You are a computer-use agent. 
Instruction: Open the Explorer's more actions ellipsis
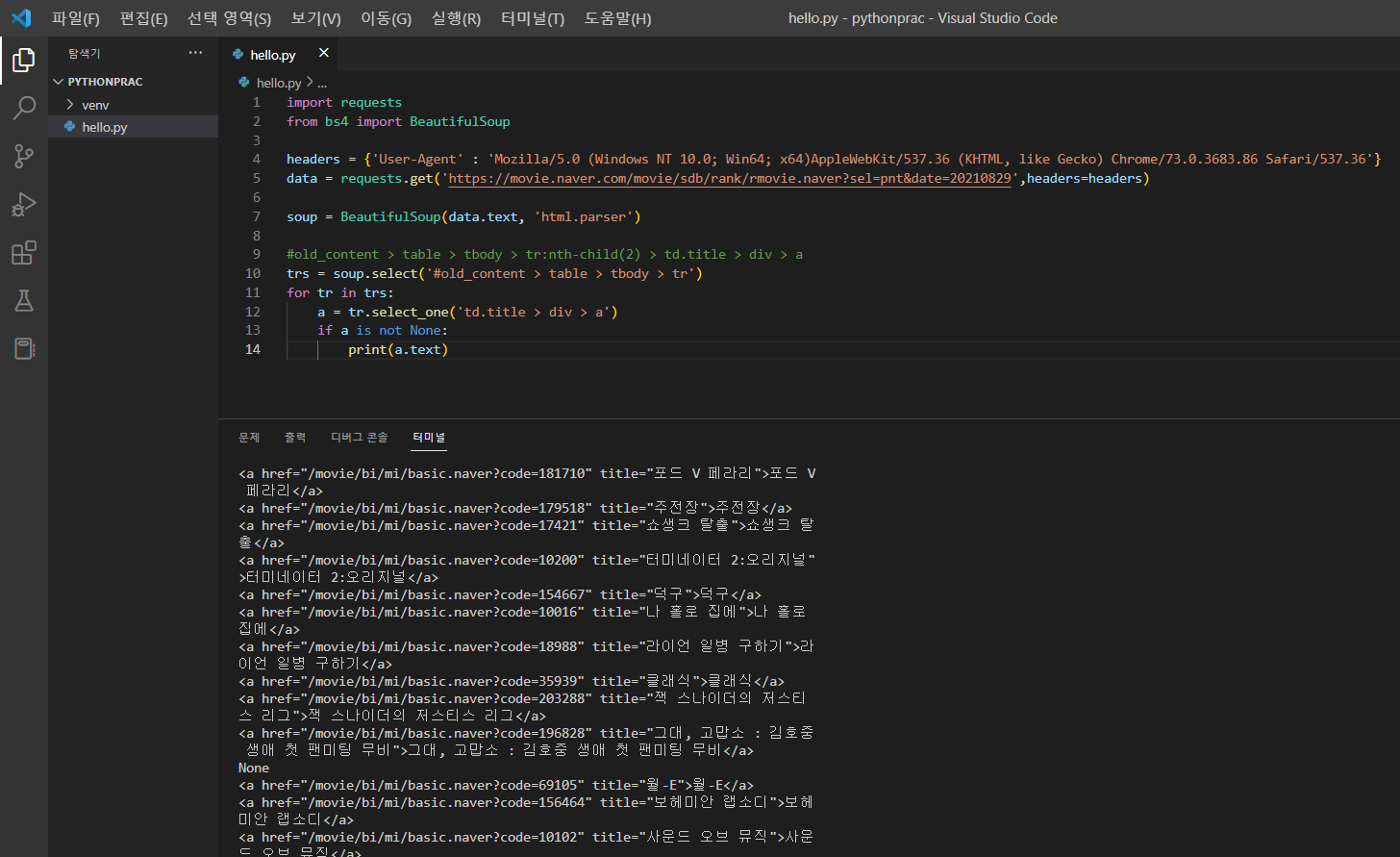196,53
